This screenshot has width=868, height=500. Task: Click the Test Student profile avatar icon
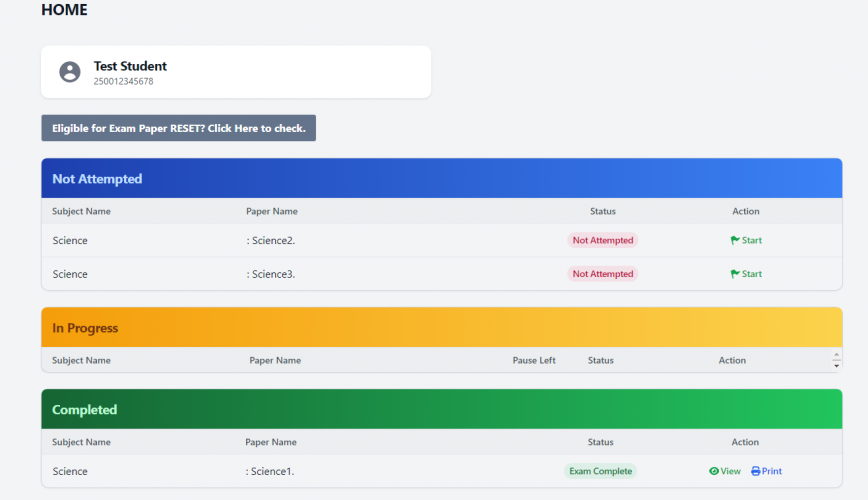coord(70,72)
